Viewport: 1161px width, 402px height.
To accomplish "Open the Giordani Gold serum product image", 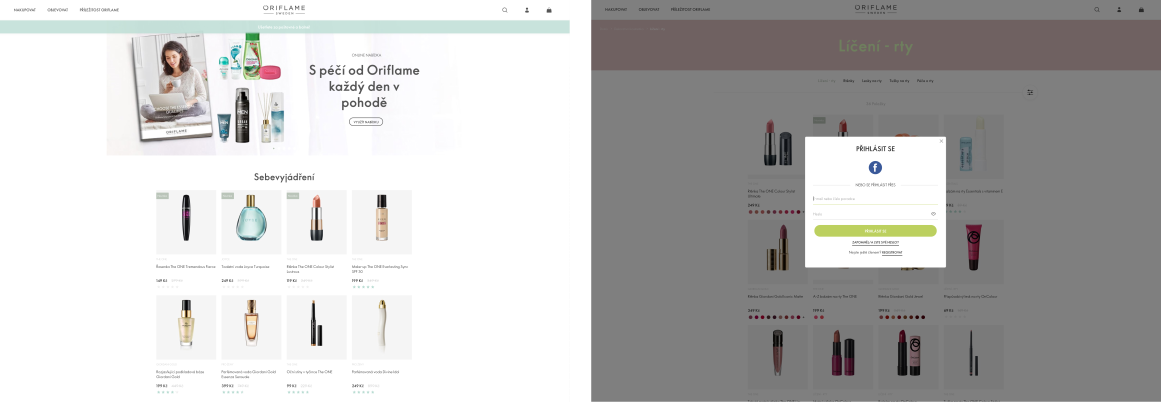I will tap(186, 326).
